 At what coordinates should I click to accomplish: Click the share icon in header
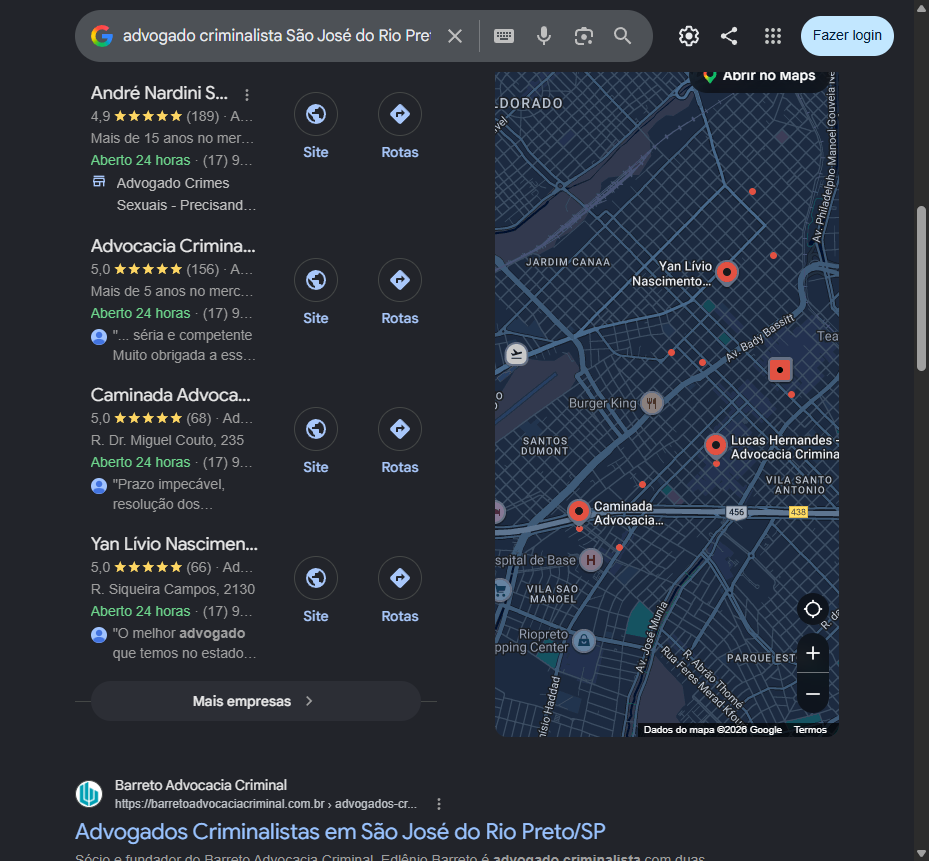pos(729,36)
